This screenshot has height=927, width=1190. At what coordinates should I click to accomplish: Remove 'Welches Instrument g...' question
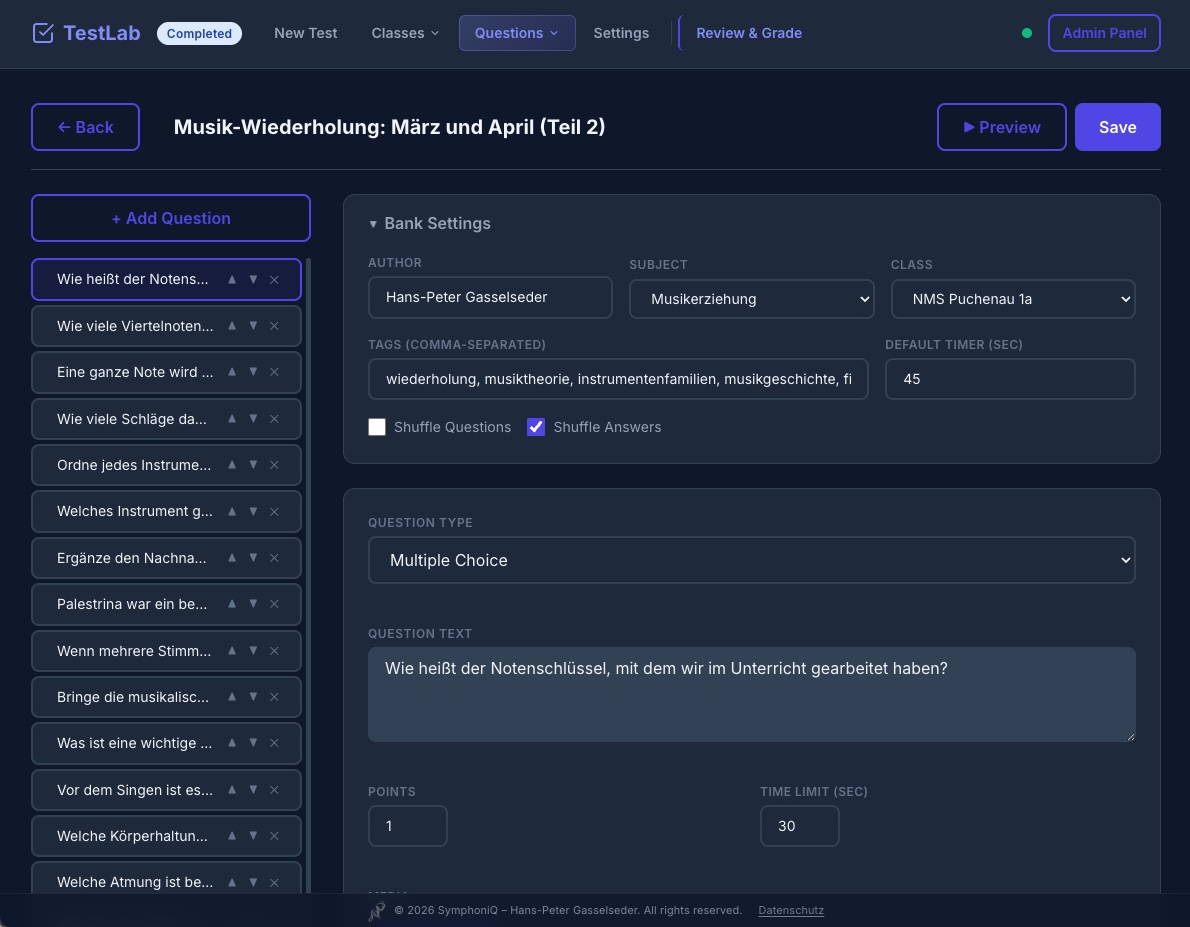pyautogui.click(x=275, y=512)
